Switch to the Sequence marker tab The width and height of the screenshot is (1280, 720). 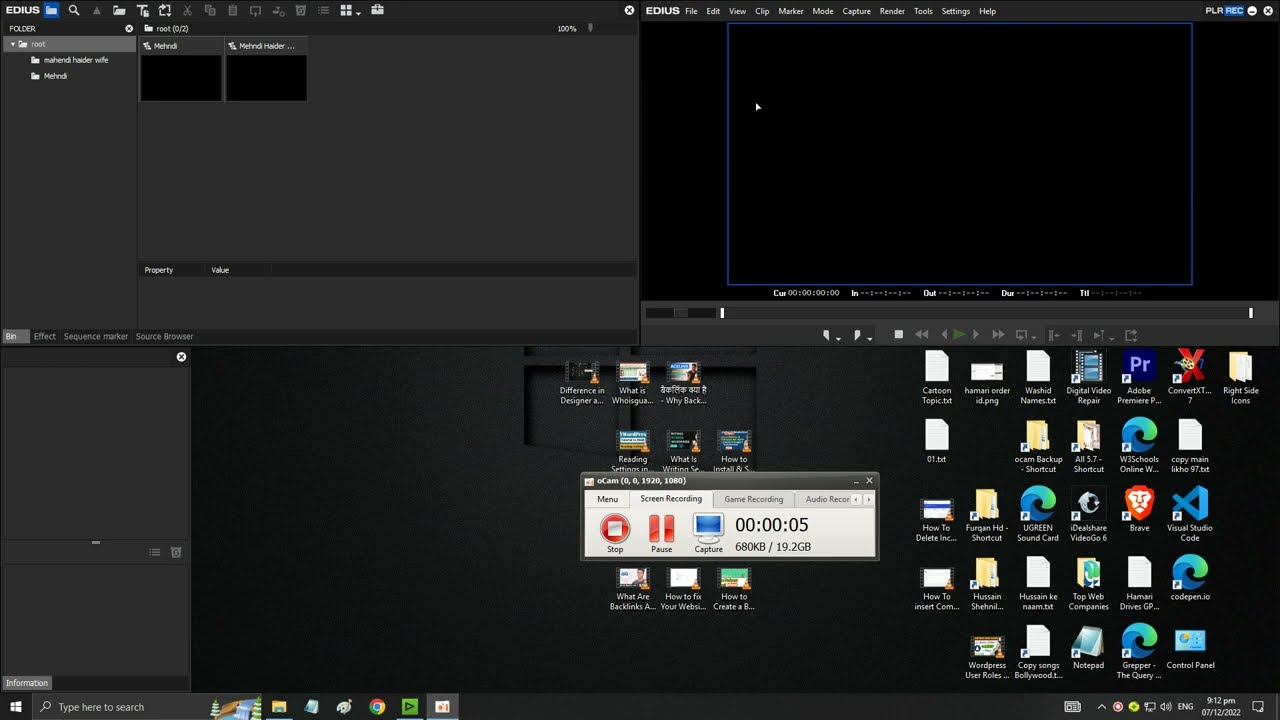pos(96,336)
